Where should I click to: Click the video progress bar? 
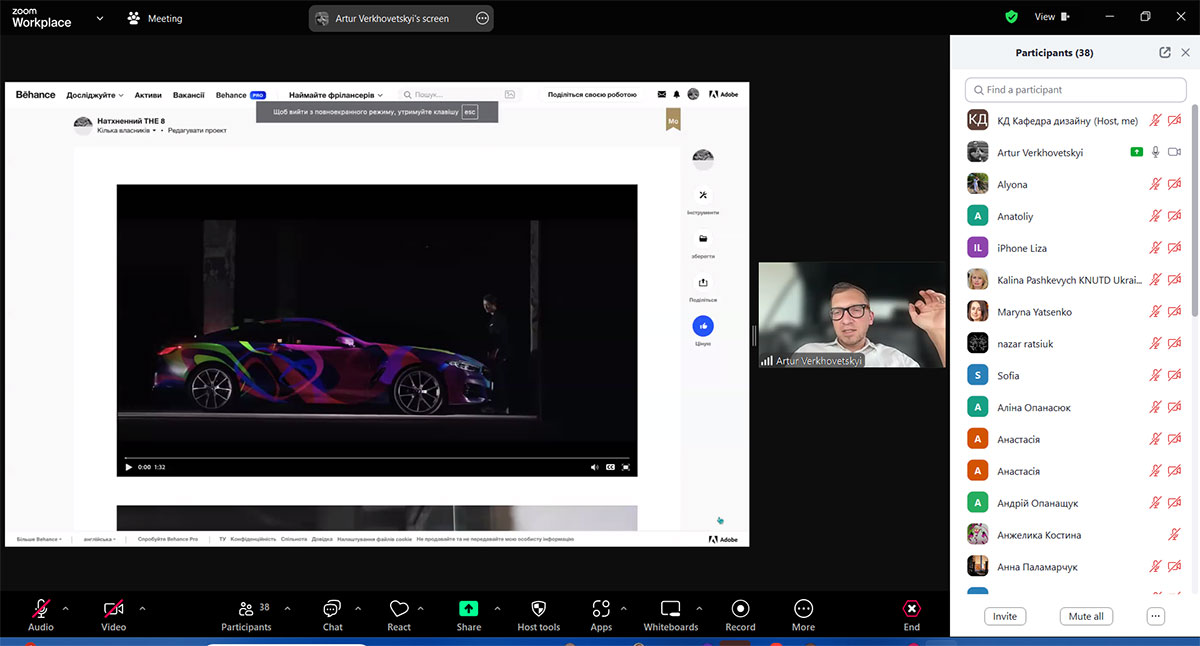pyautogui.click(x=377, y=457)
